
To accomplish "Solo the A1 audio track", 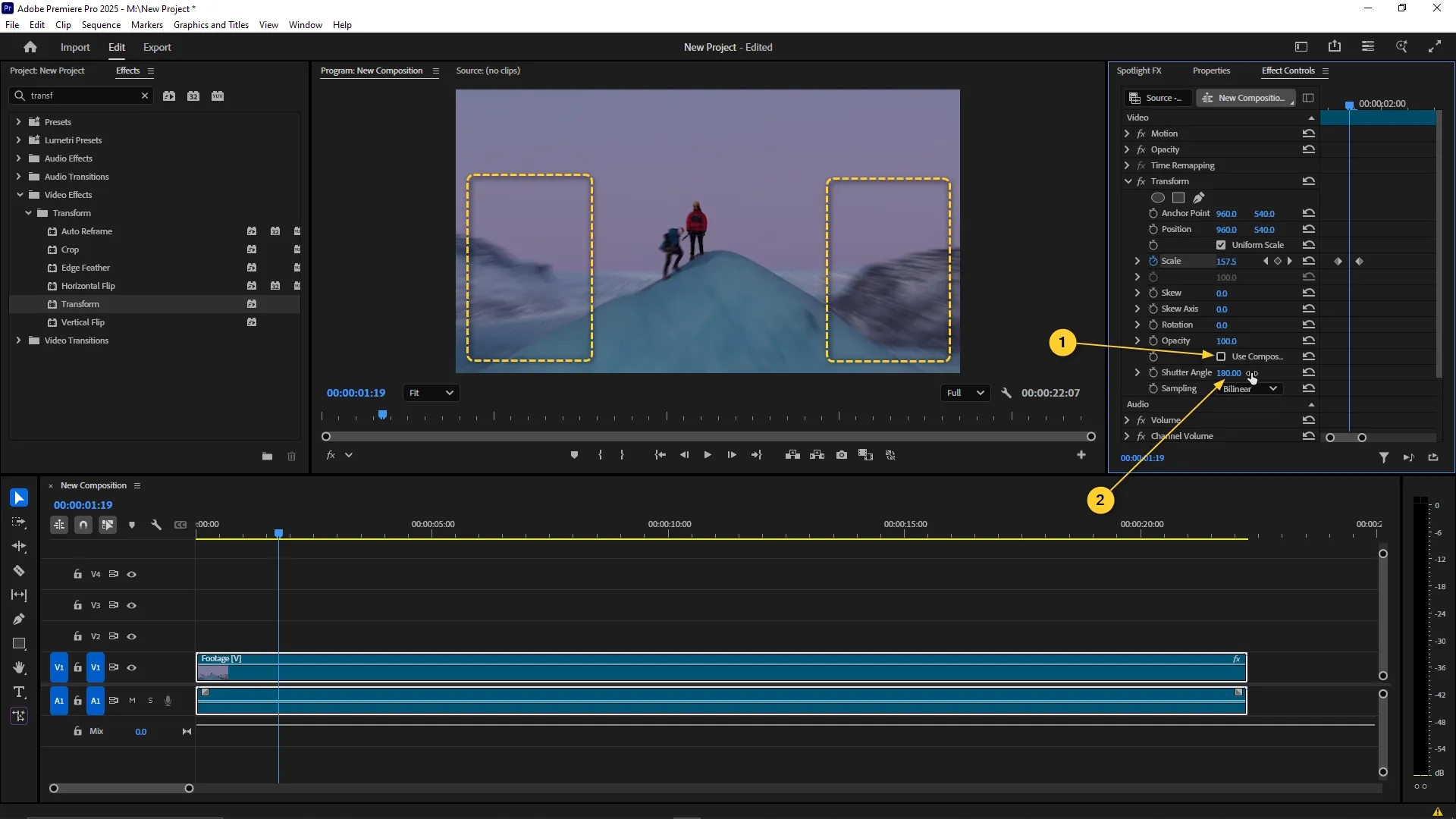I will 150,701.
